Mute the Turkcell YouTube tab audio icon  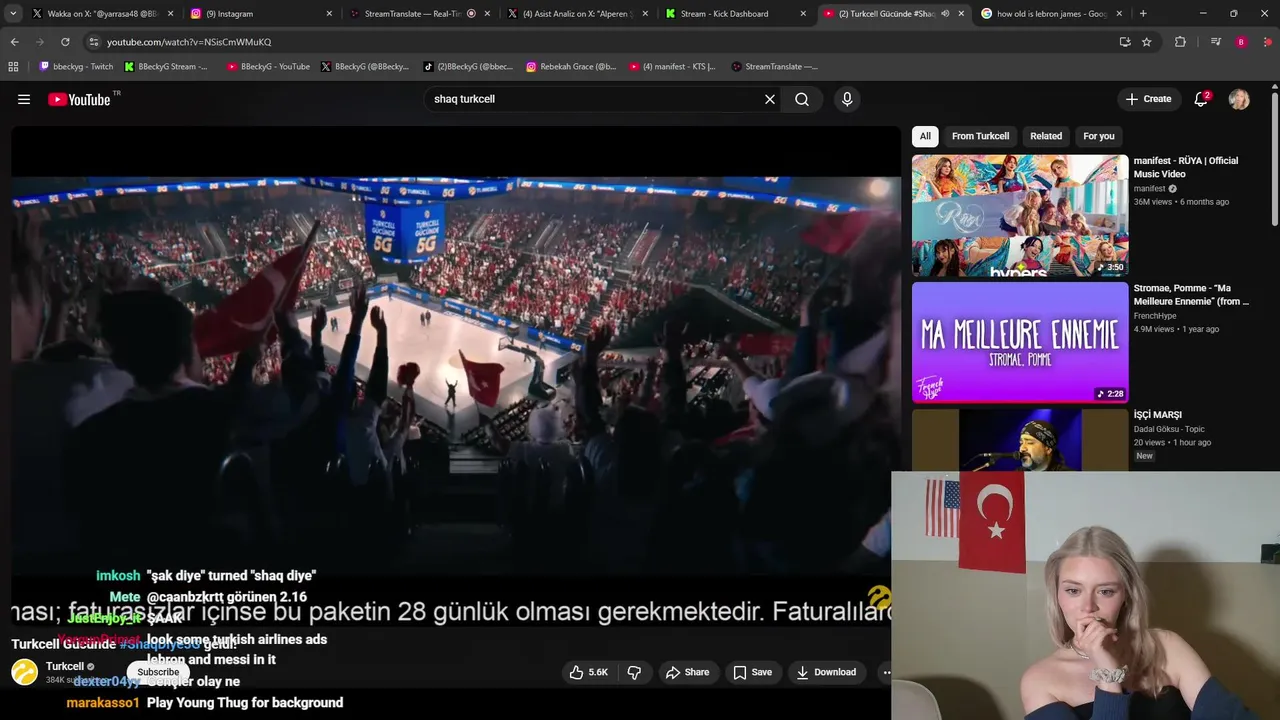click(945, 14)
